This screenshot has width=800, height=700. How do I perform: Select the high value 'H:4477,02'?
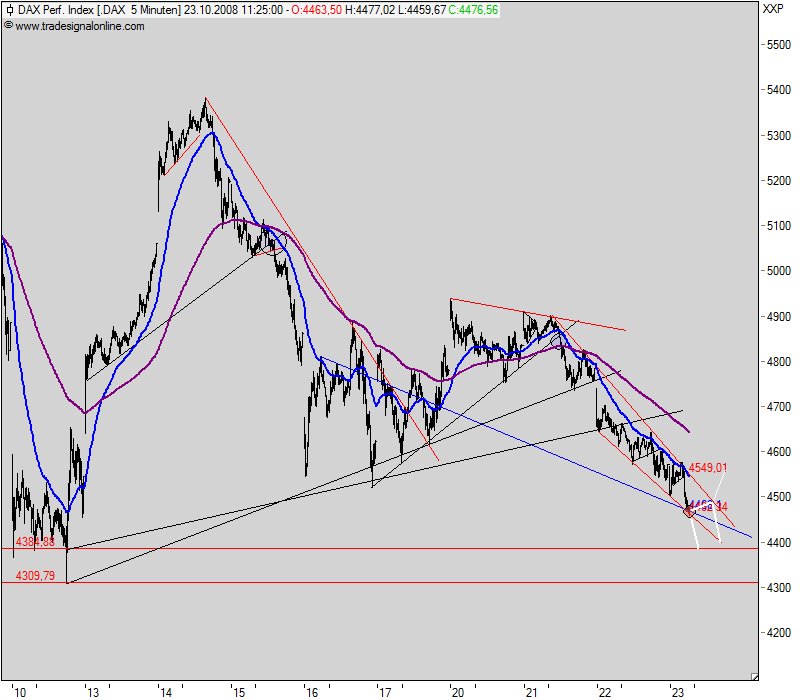(370, 10)
